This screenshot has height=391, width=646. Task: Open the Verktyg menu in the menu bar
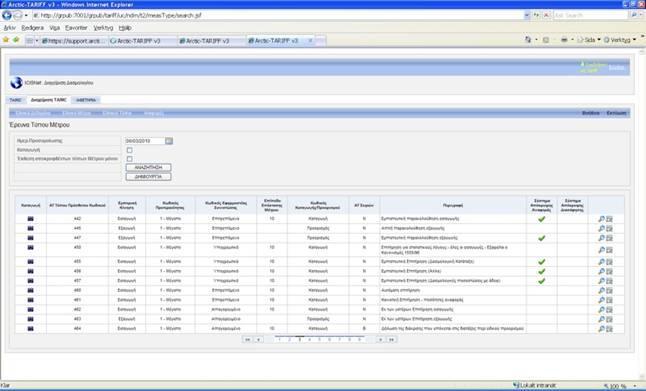coord(103,28)
